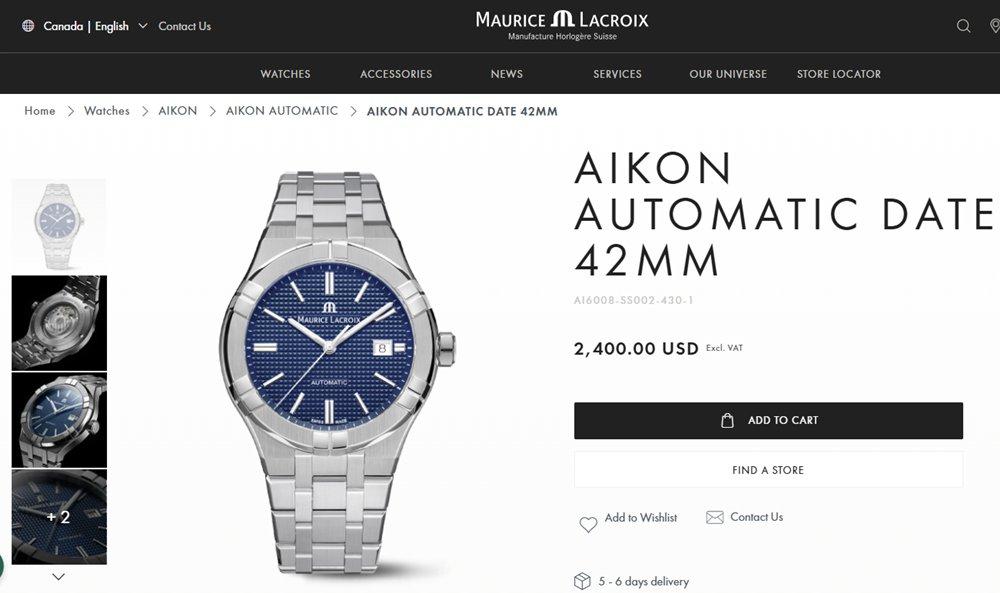The image size is (1000, 593).
Task: Open the search magnifier icon
Action: click(963, 26)
